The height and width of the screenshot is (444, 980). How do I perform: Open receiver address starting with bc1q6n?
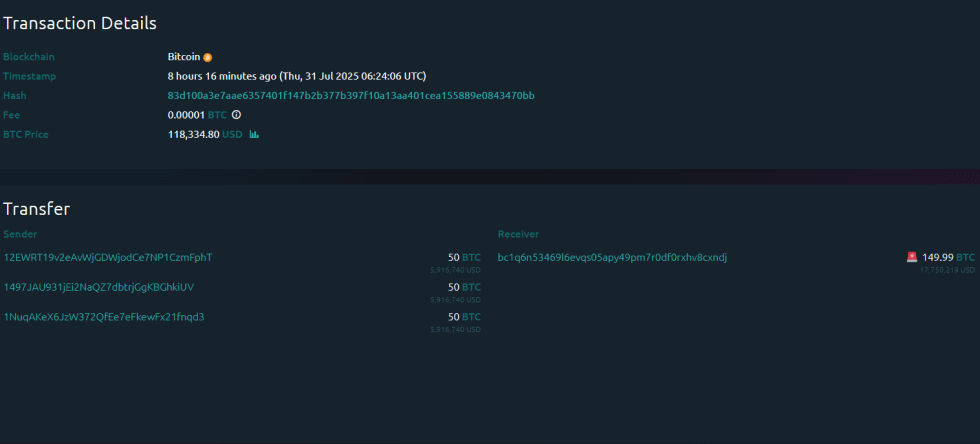[x=612, y=258]
